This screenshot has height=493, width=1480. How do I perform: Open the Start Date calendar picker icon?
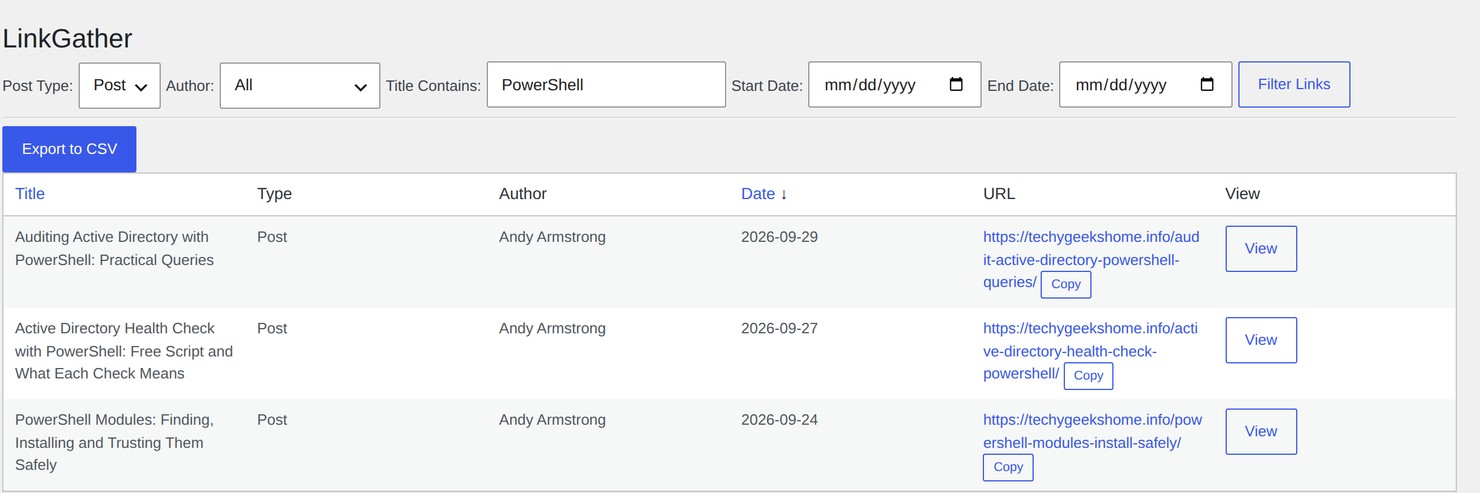pos(956,85)
